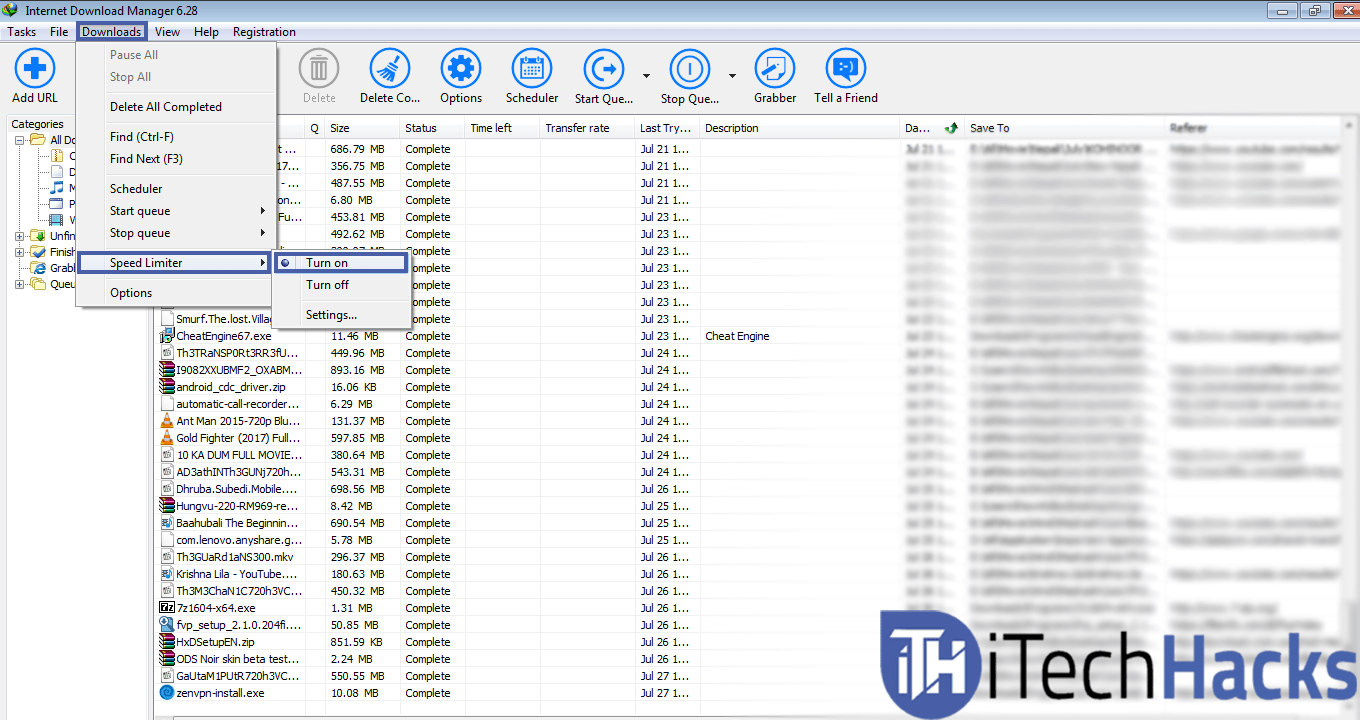The image size is (1360, 720).
Task: Click the Stop Queue toolbar icon
Action: click(x=689, y=70)
